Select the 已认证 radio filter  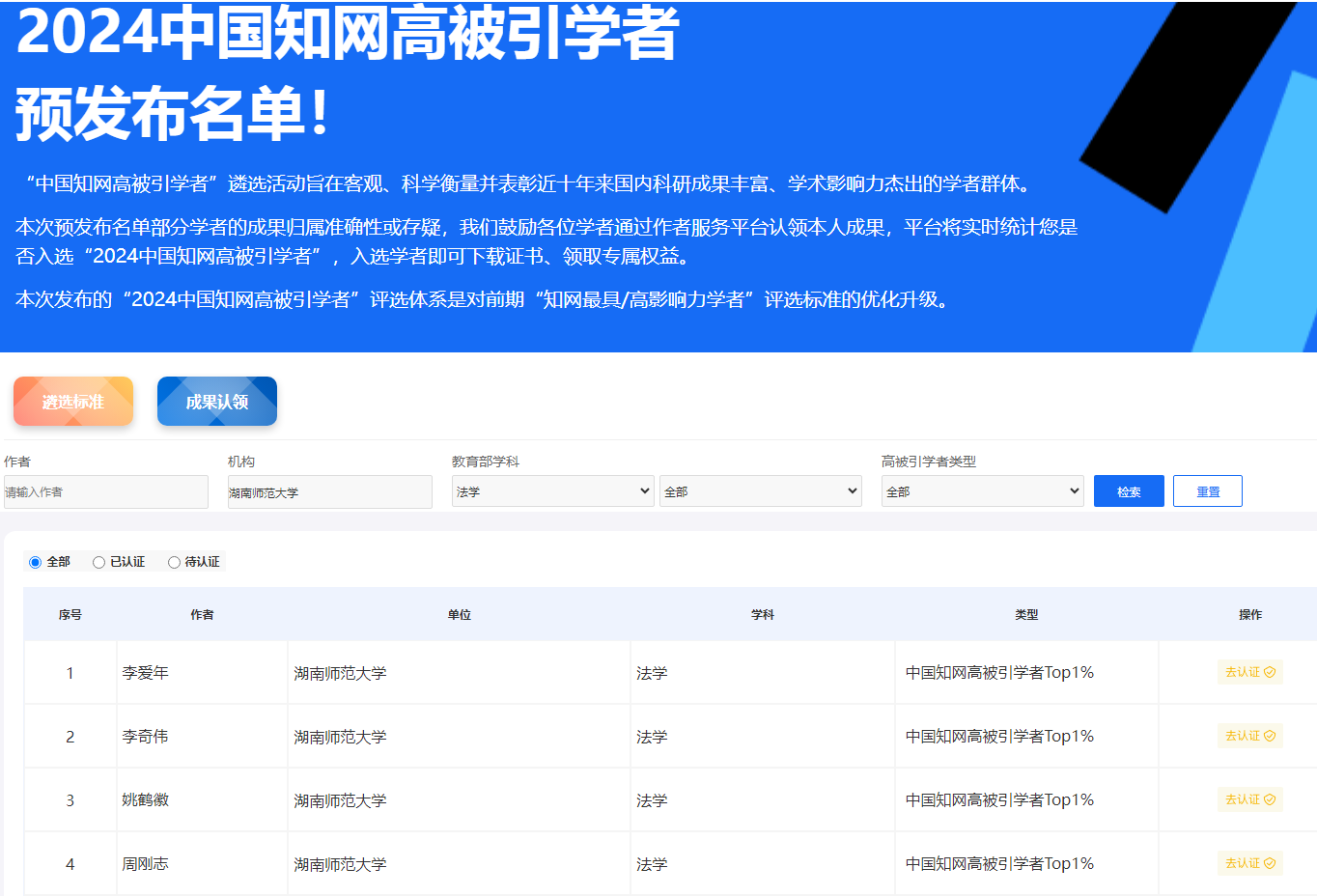tap(98, 562)
